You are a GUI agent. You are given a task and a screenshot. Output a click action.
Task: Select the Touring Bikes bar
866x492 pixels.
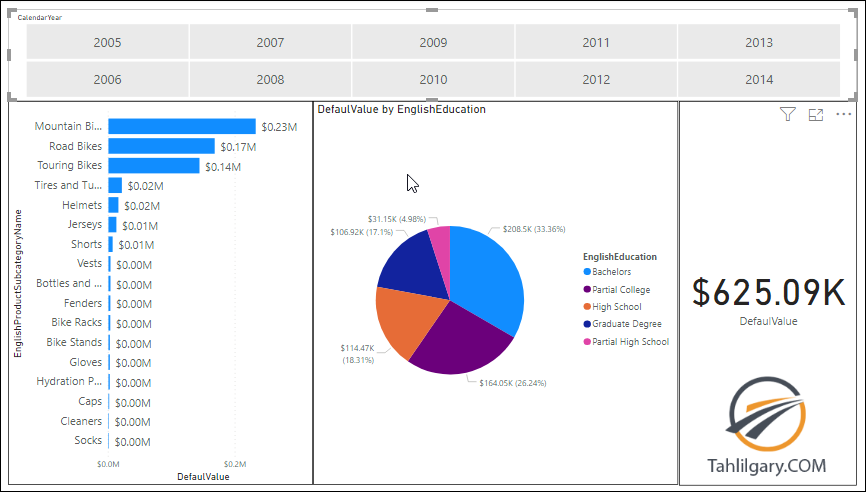pyautogui.click(x=154, y=166)
